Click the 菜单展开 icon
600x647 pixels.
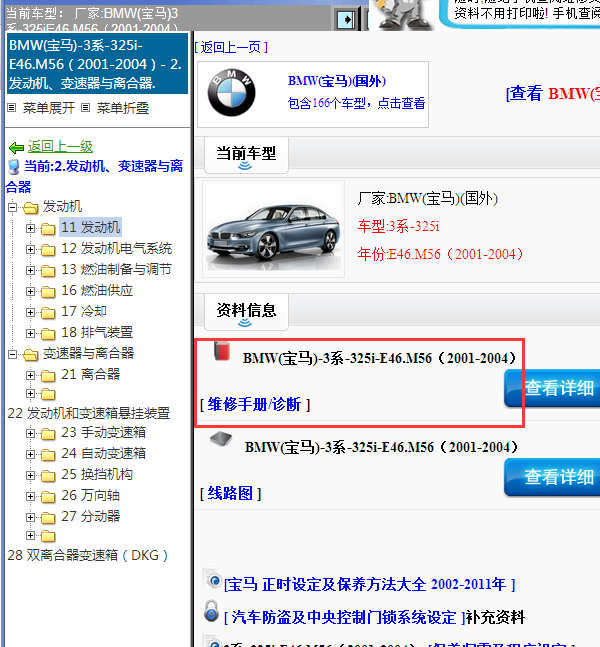[x=12, y=108]
